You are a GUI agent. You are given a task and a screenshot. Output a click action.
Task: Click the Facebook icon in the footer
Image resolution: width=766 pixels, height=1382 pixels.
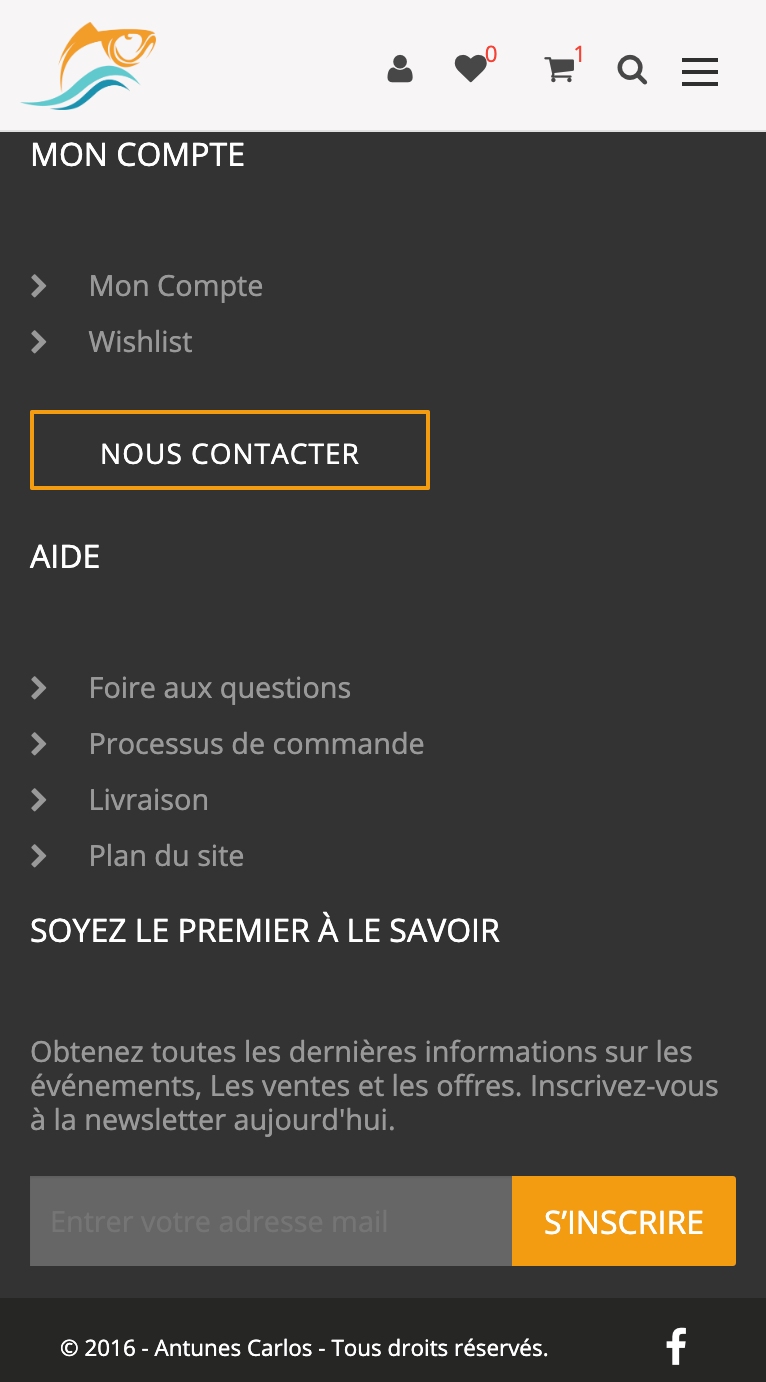tap(676, 1347)
